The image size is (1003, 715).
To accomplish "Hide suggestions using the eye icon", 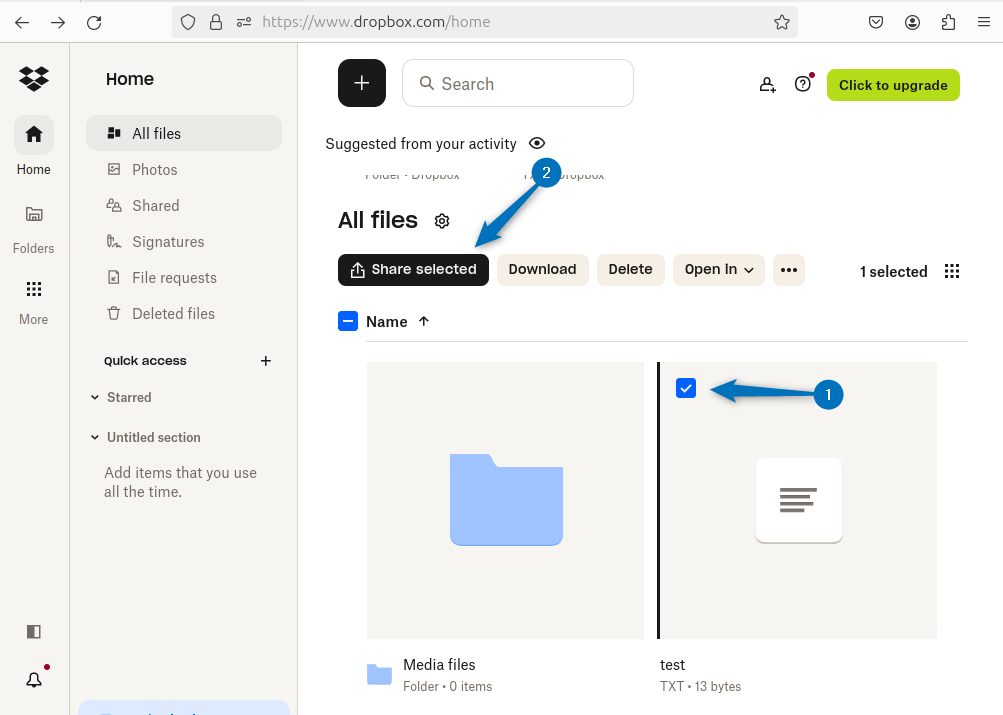I will click(x=537, y=143).
